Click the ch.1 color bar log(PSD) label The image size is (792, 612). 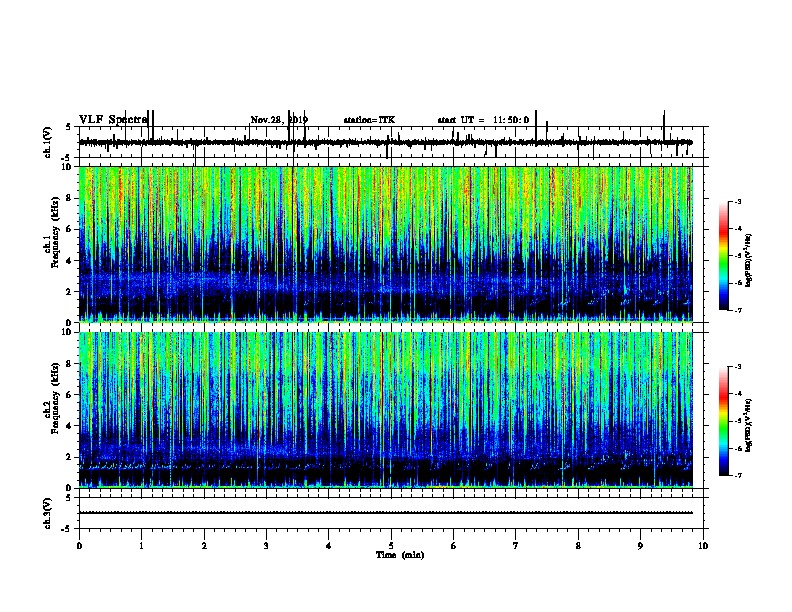coord(749,261)
